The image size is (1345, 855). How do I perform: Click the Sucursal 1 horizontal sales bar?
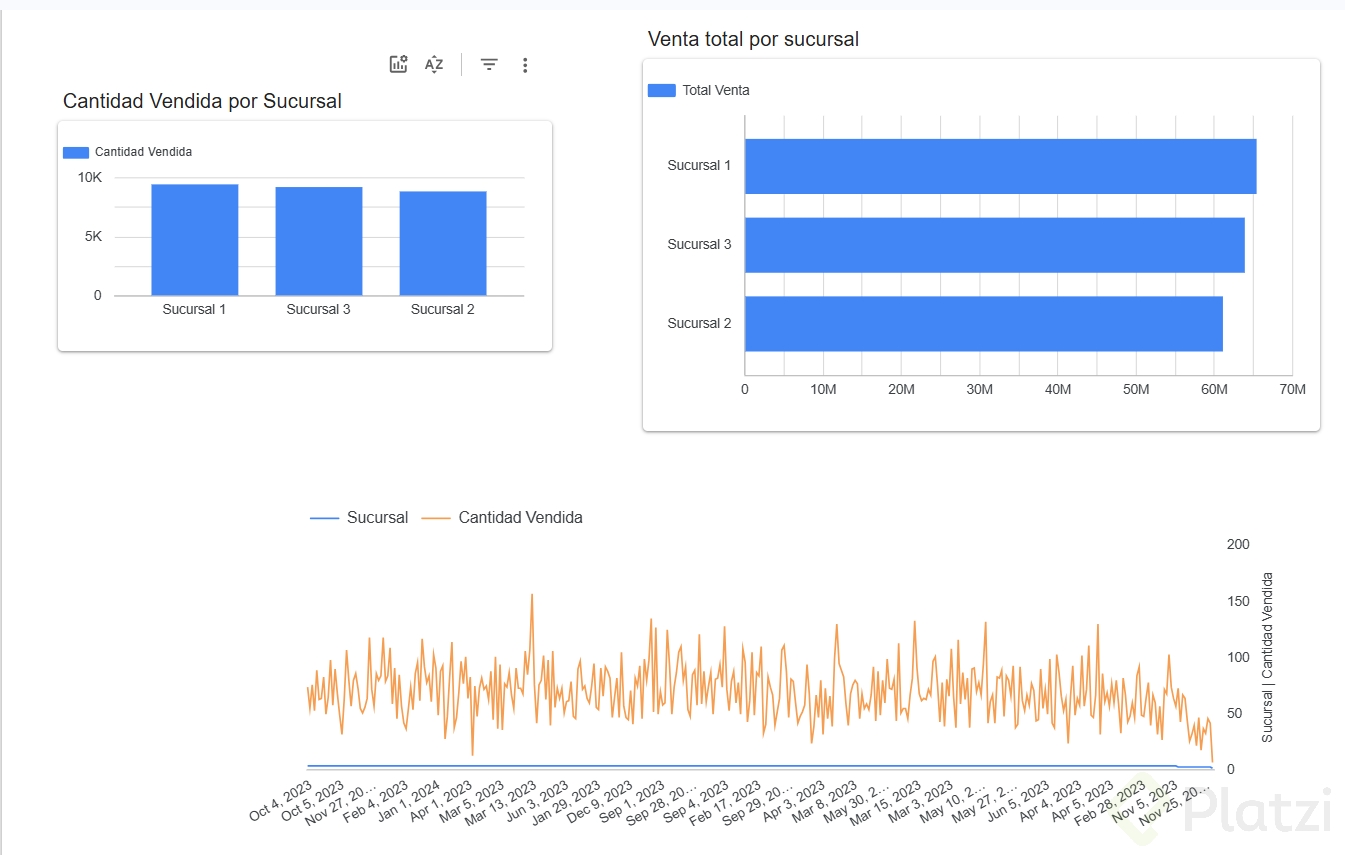point(1000,166)
